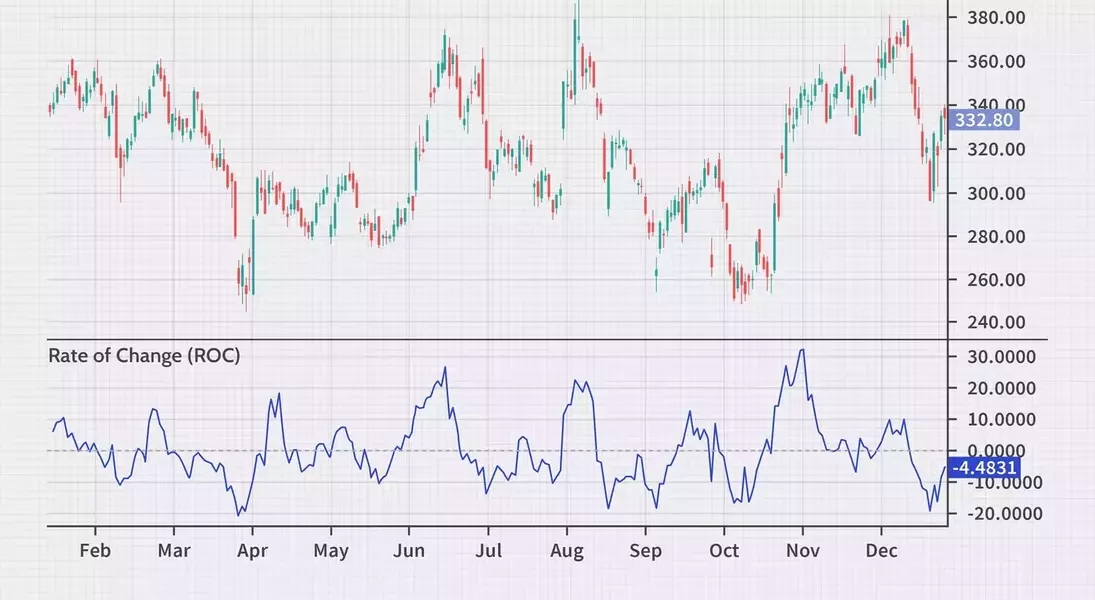This screenshot has height=600, width=1095.
Task: Click the Mar month marker
Action: 174,550
